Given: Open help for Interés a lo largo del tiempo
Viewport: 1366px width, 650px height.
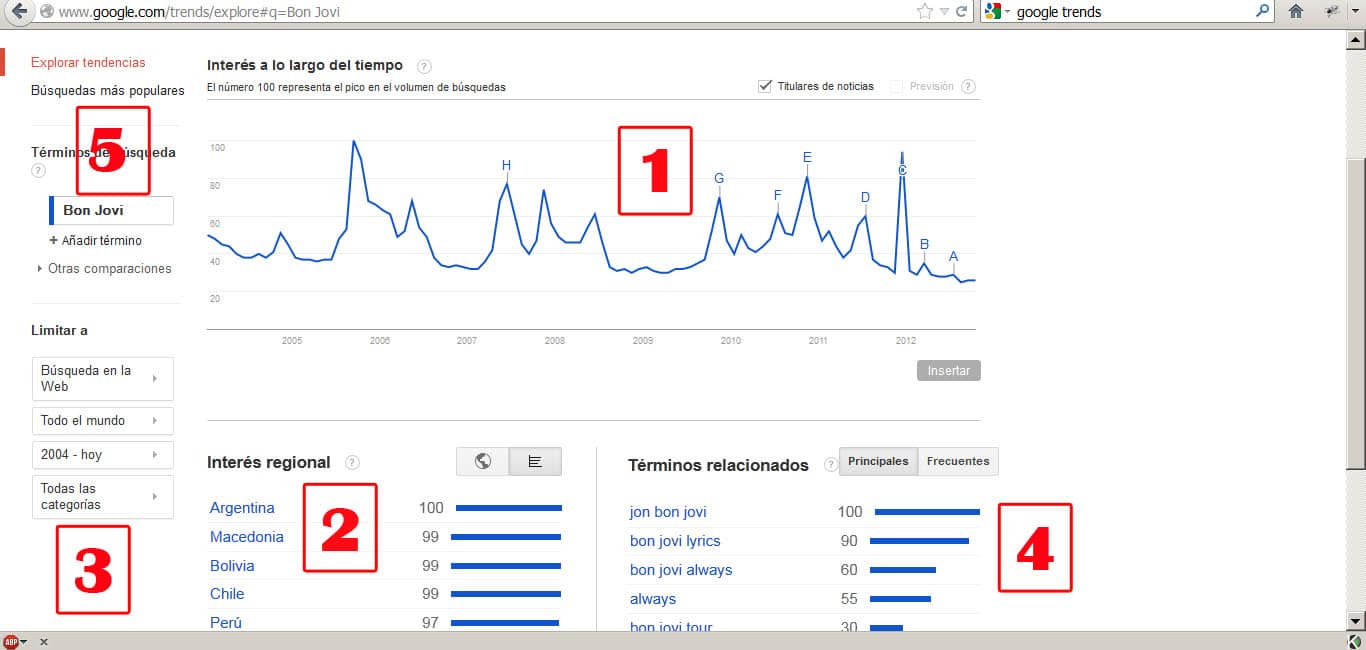Looking at the screenshot, I should coord(424,66).
